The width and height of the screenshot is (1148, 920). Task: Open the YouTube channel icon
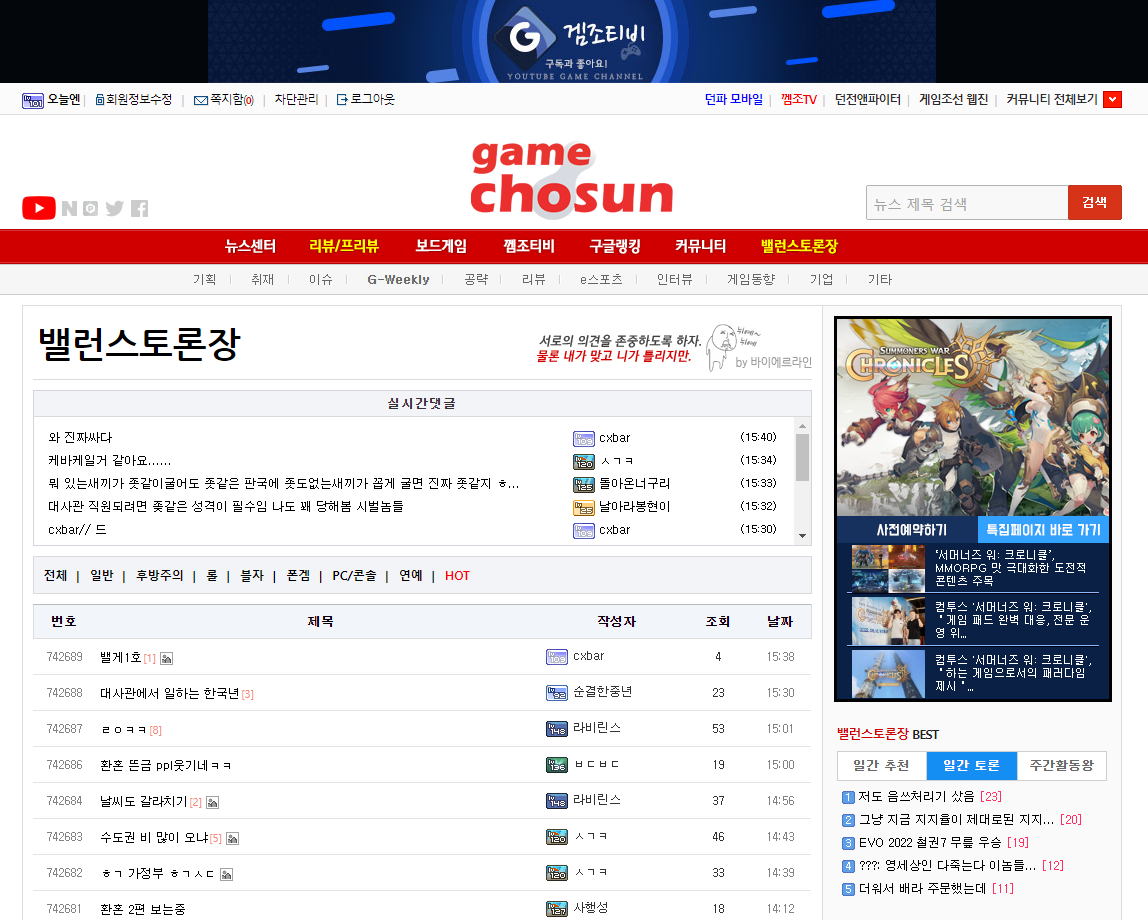39,208
